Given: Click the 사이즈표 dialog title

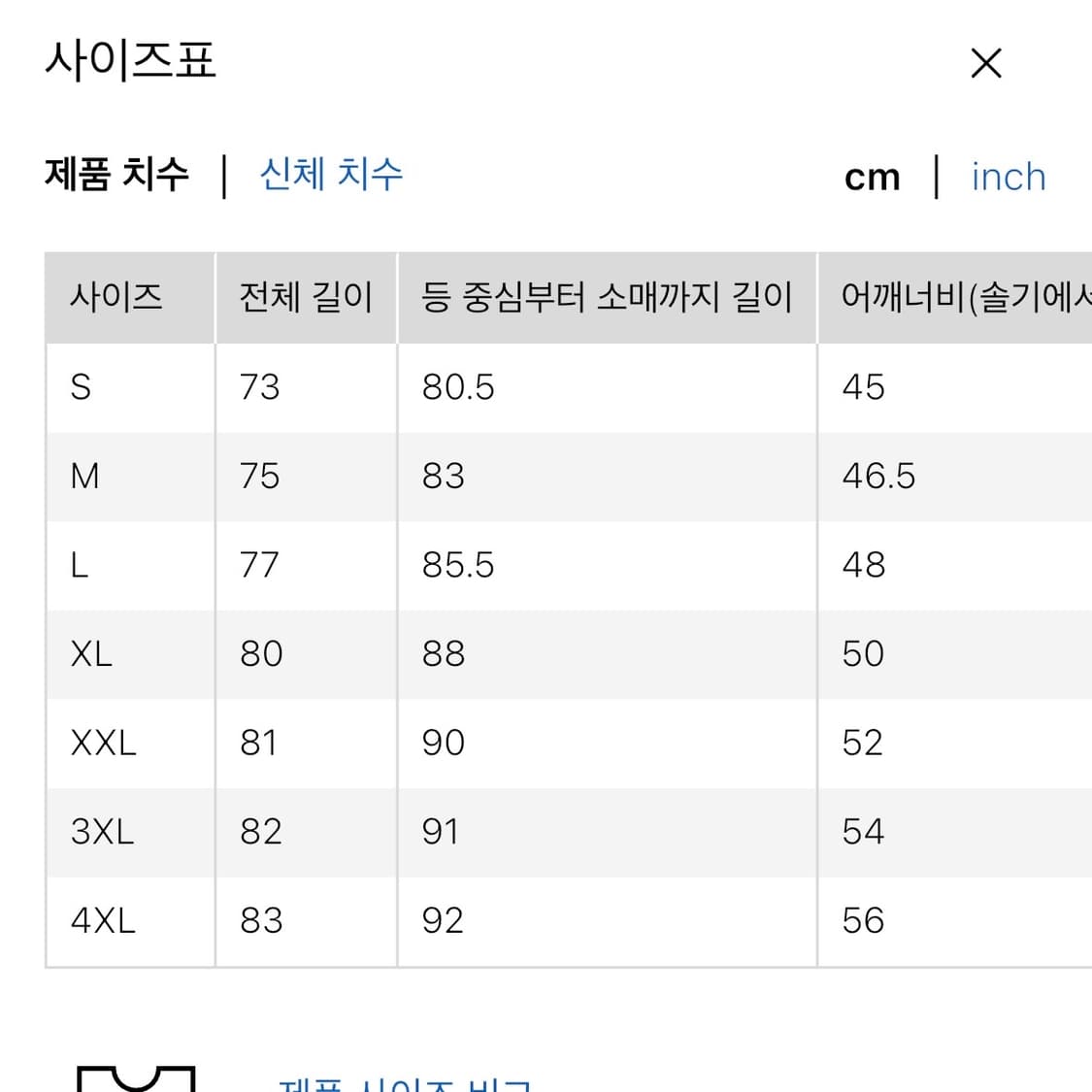Looking at the screenshot, I should (131, 62).
